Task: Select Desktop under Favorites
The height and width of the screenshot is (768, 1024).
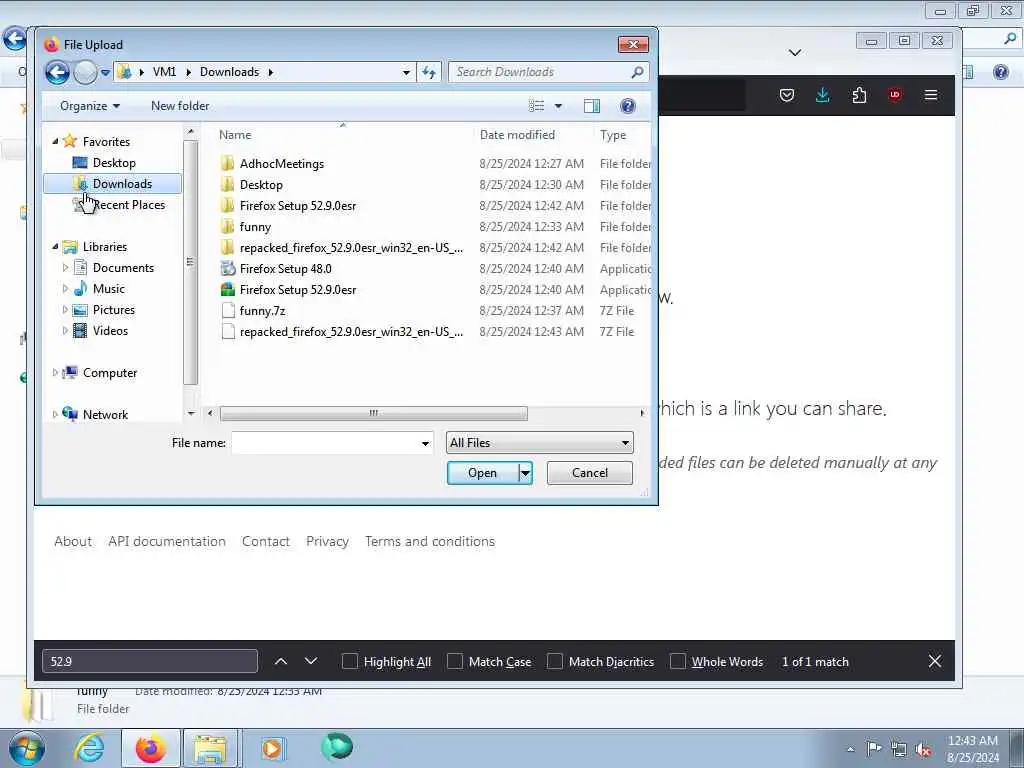Action: [114, 163]
